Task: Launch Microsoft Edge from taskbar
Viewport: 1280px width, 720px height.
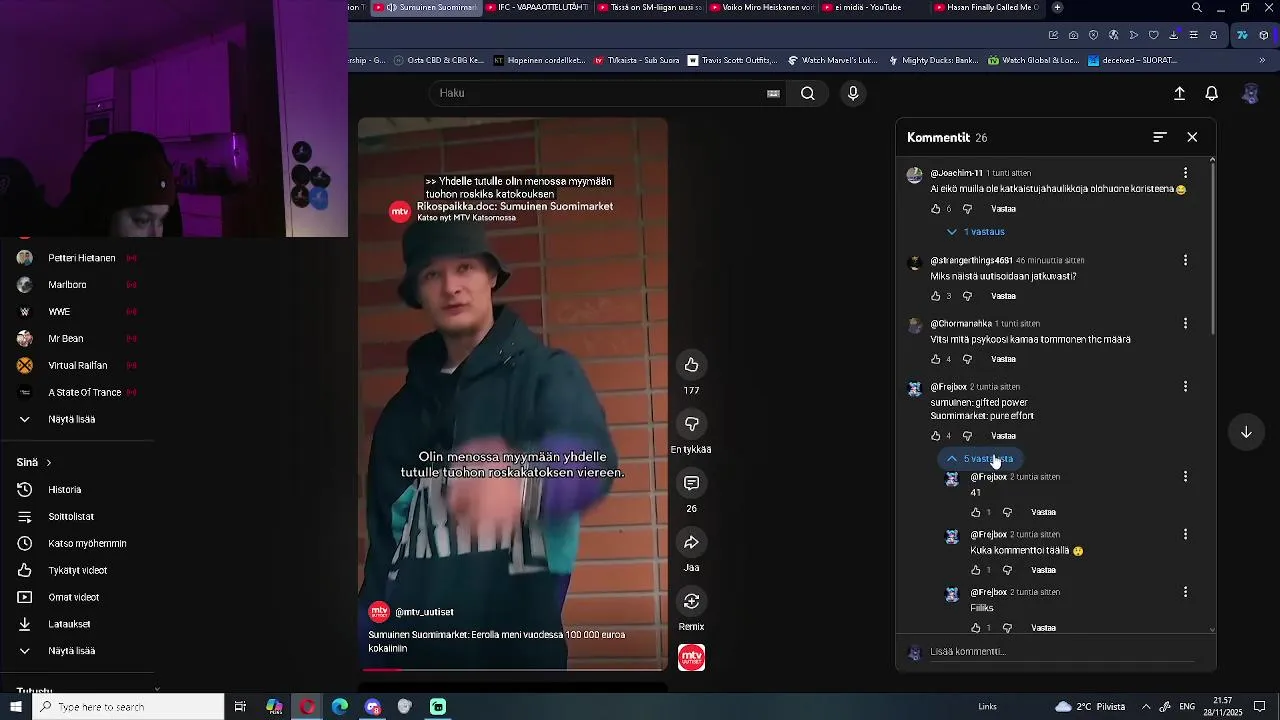Action: pos(340,707)
